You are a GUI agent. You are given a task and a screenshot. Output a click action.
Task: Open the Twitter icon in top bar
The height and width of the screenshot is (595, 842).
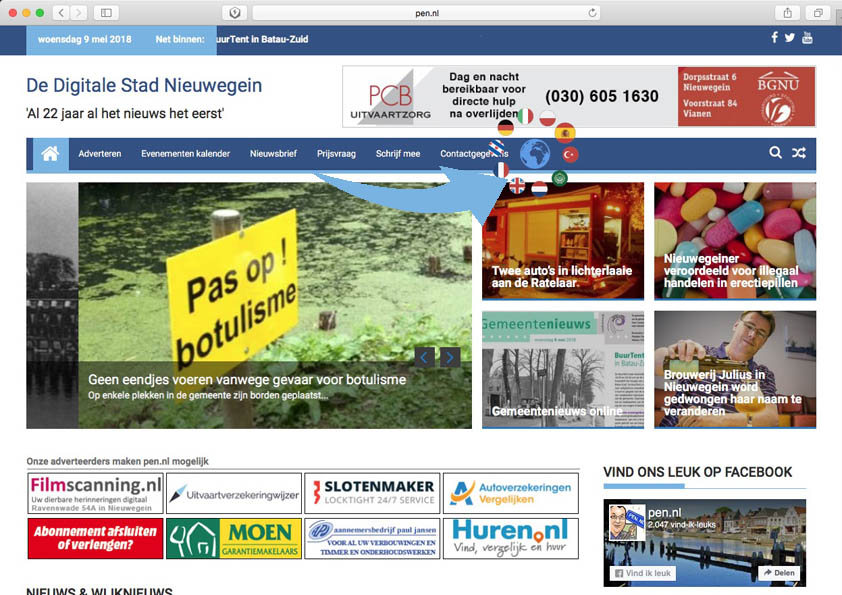click(x=790, y=38)
